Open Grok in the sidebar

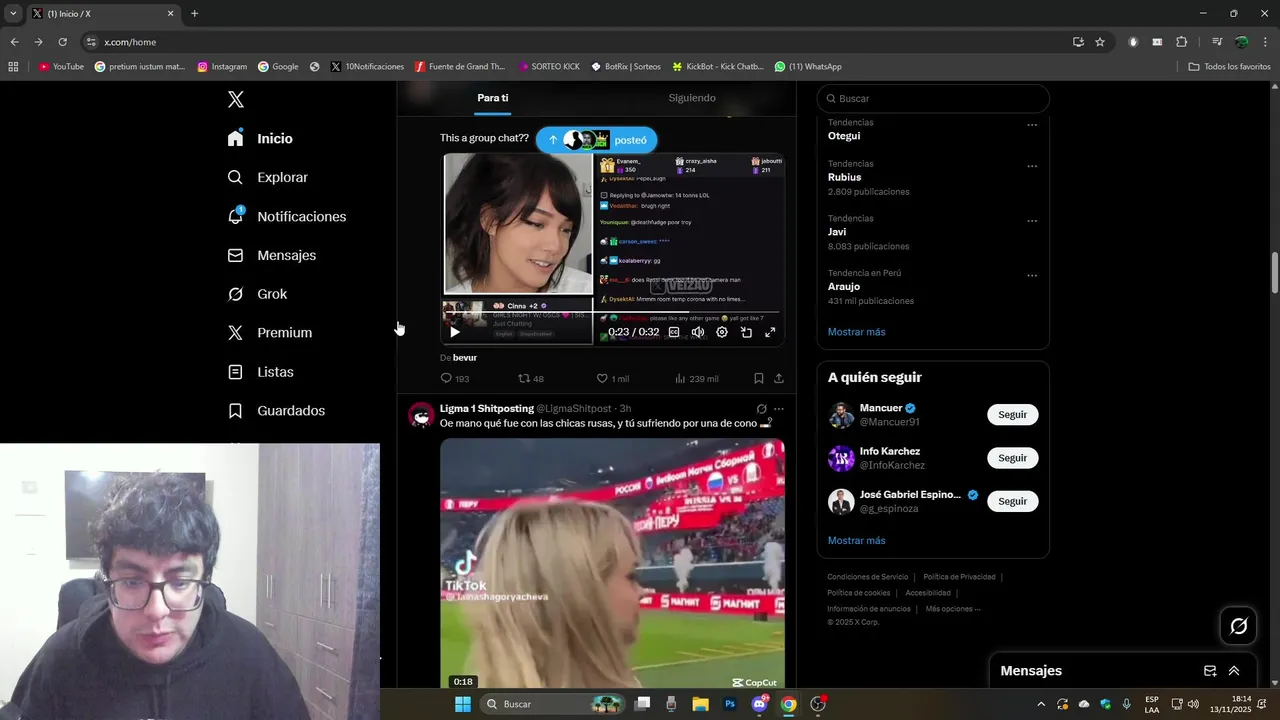click(257, 294)
